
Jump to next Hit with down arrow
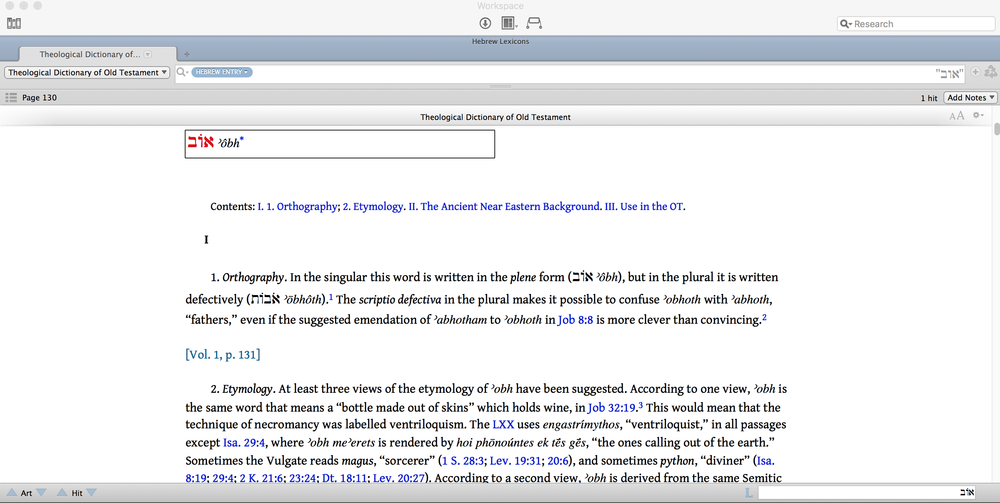tap(91, 493)
